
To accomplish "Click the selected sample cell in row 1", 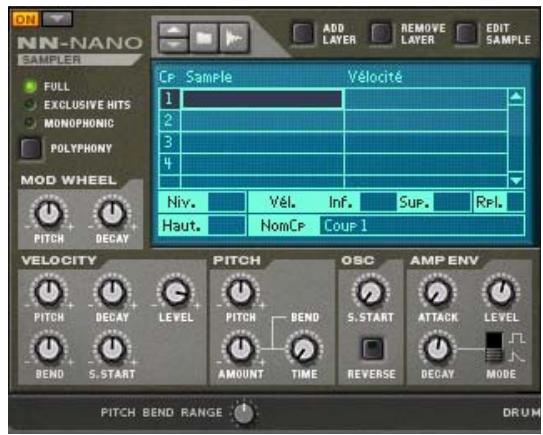I will pyautogui.click(x=262, y=99).
